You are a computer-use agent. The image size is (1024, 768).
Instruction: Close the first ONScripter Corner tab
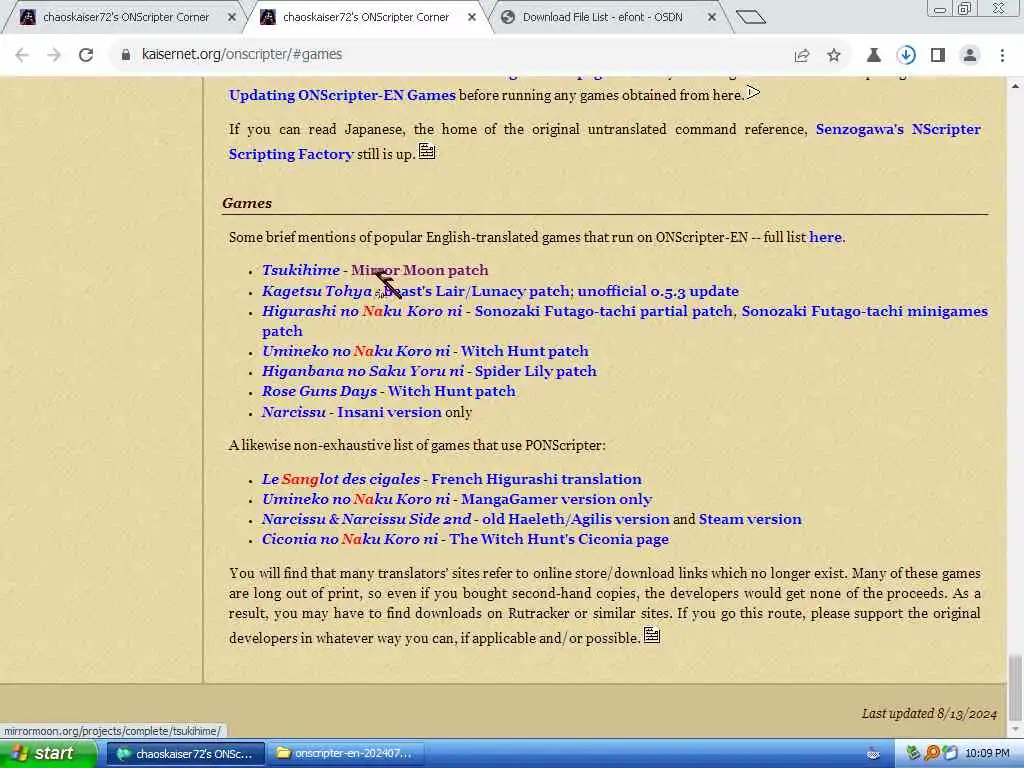[x=232, y=18]
